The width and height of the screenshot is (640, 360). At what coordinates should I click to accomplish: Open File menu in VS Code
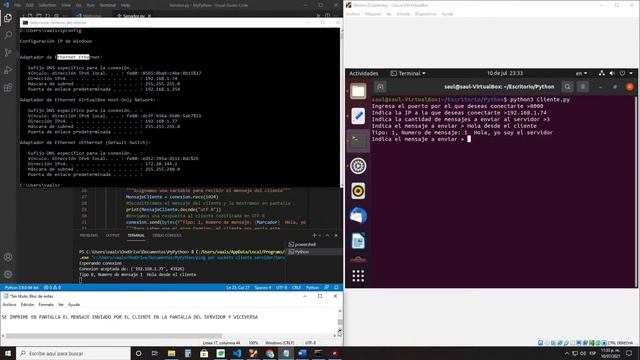tap(18, 5)
